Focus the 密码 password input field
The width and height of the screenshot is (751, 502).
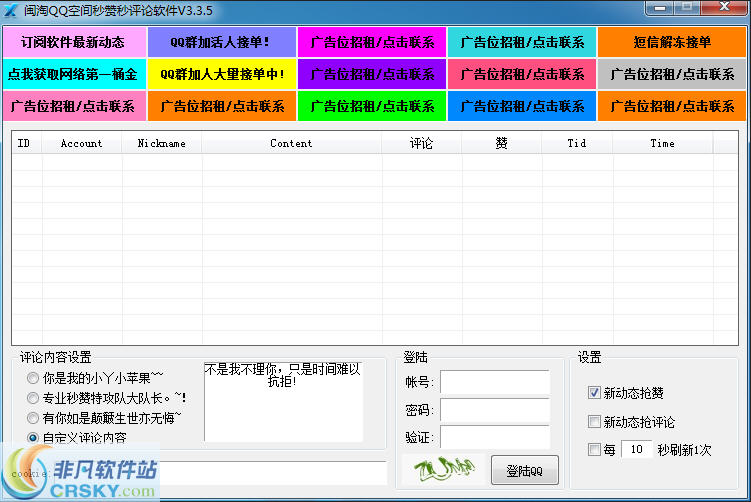click(495, 410)
